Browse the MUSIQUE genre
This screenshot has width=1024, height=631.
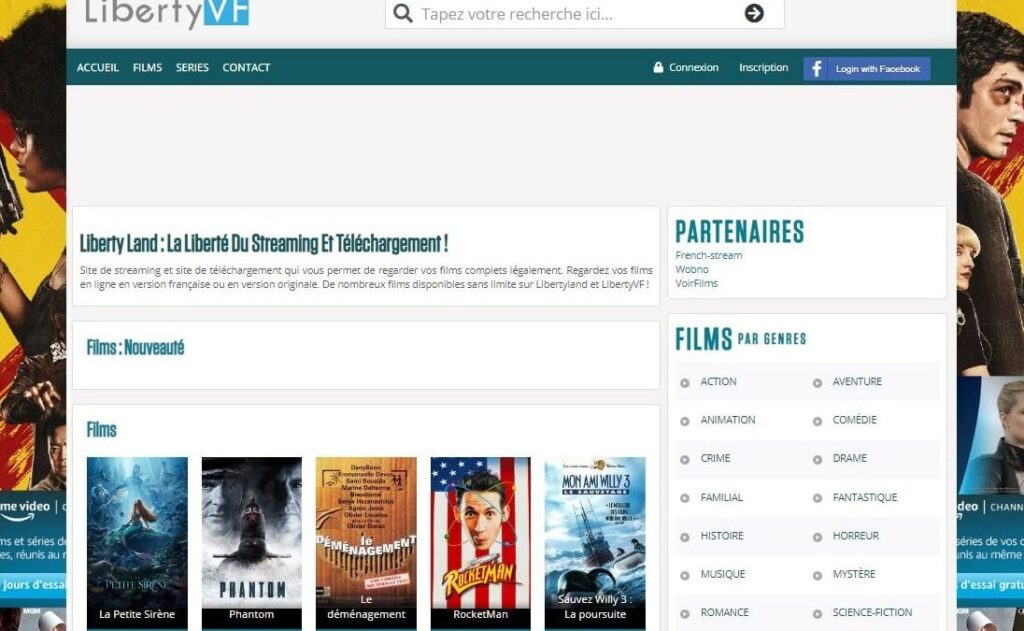(x=722, y=574)
